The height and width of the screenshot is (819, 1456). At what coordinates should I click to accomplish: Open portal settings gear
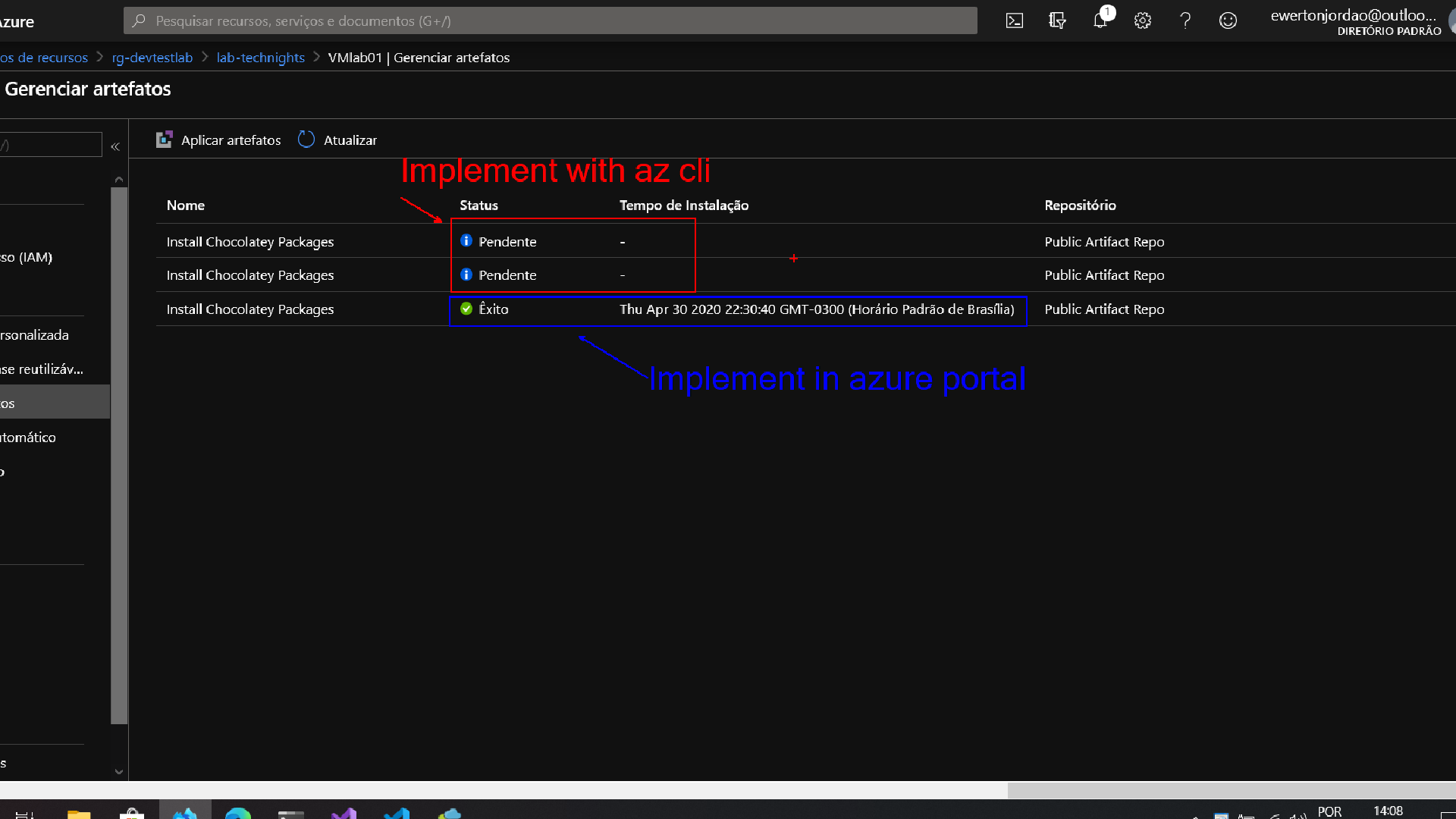pyautogui.click(x=1143, y=21)
